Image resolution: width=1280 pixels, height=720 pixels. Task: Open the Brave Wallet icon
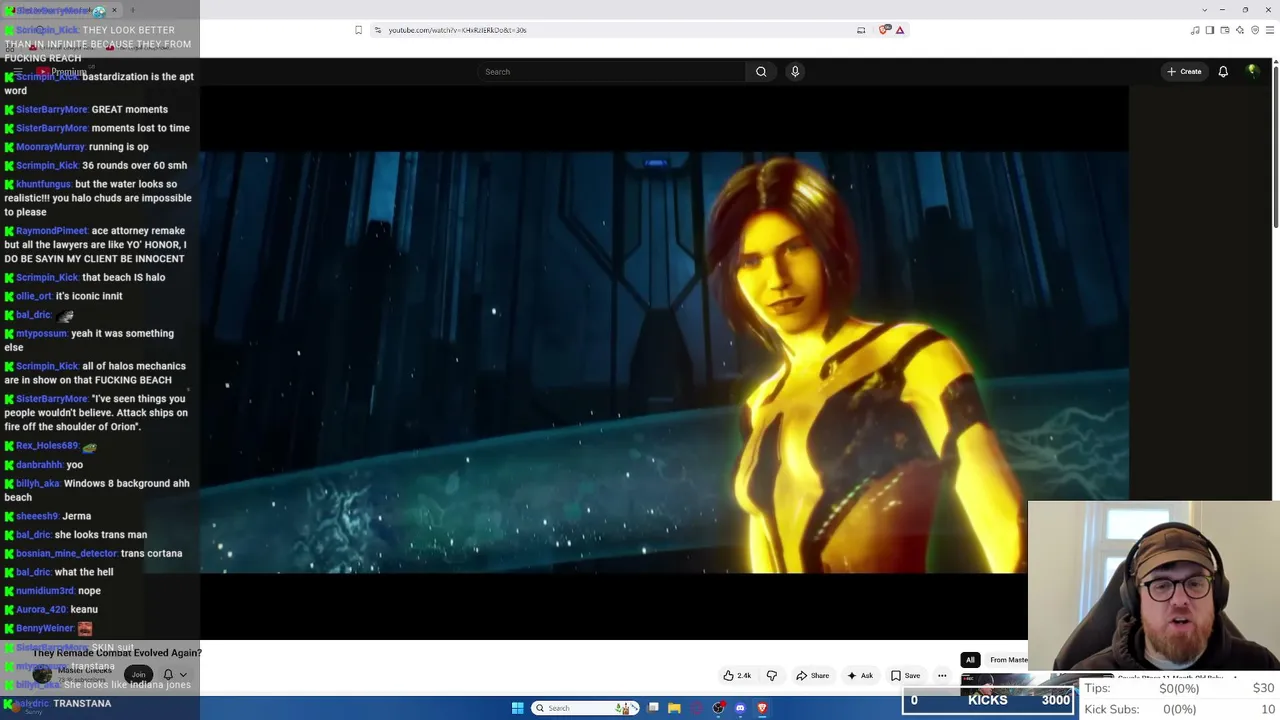point(1225,30)
